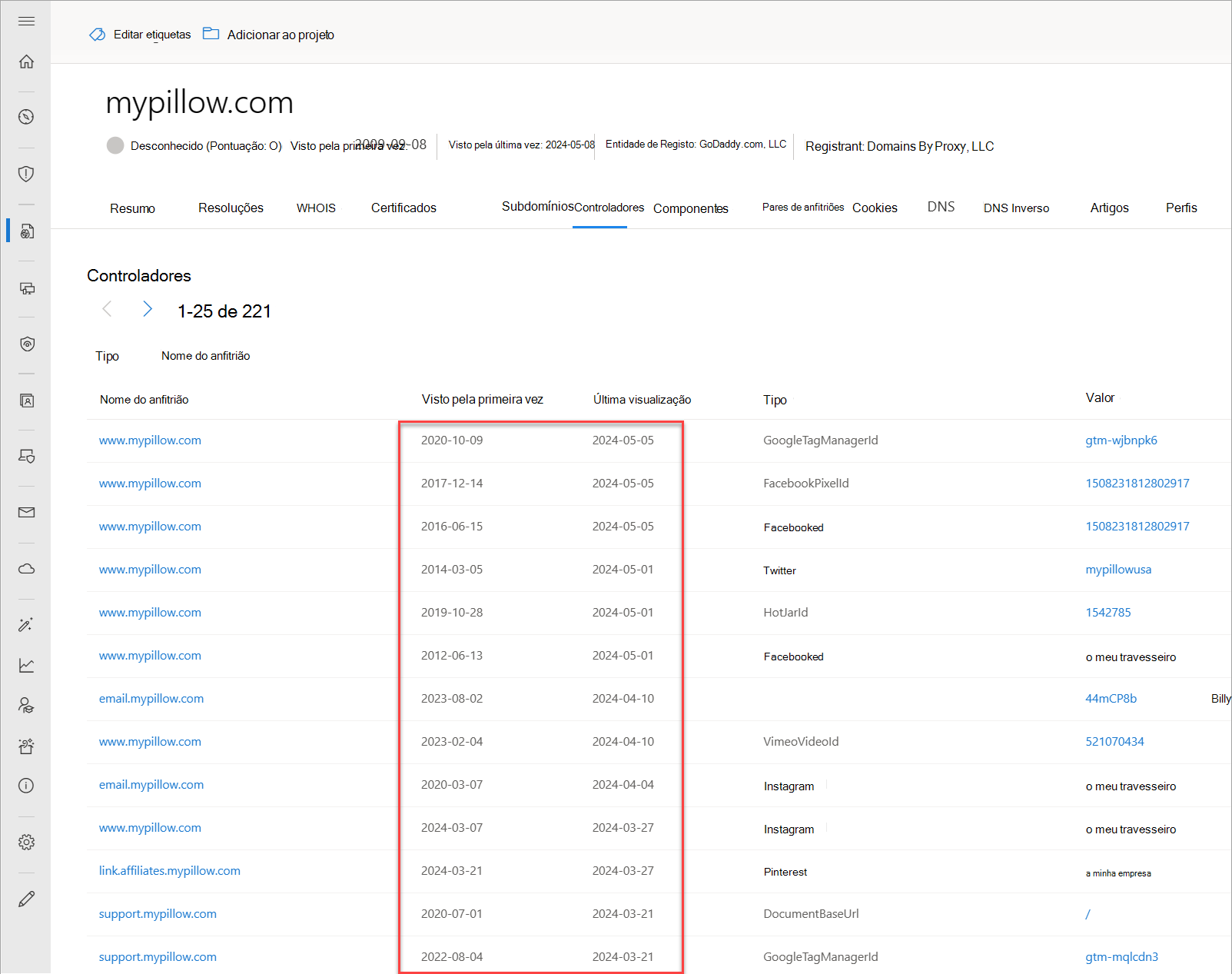Select first-seen date 2020-10-09

(452, 440)
